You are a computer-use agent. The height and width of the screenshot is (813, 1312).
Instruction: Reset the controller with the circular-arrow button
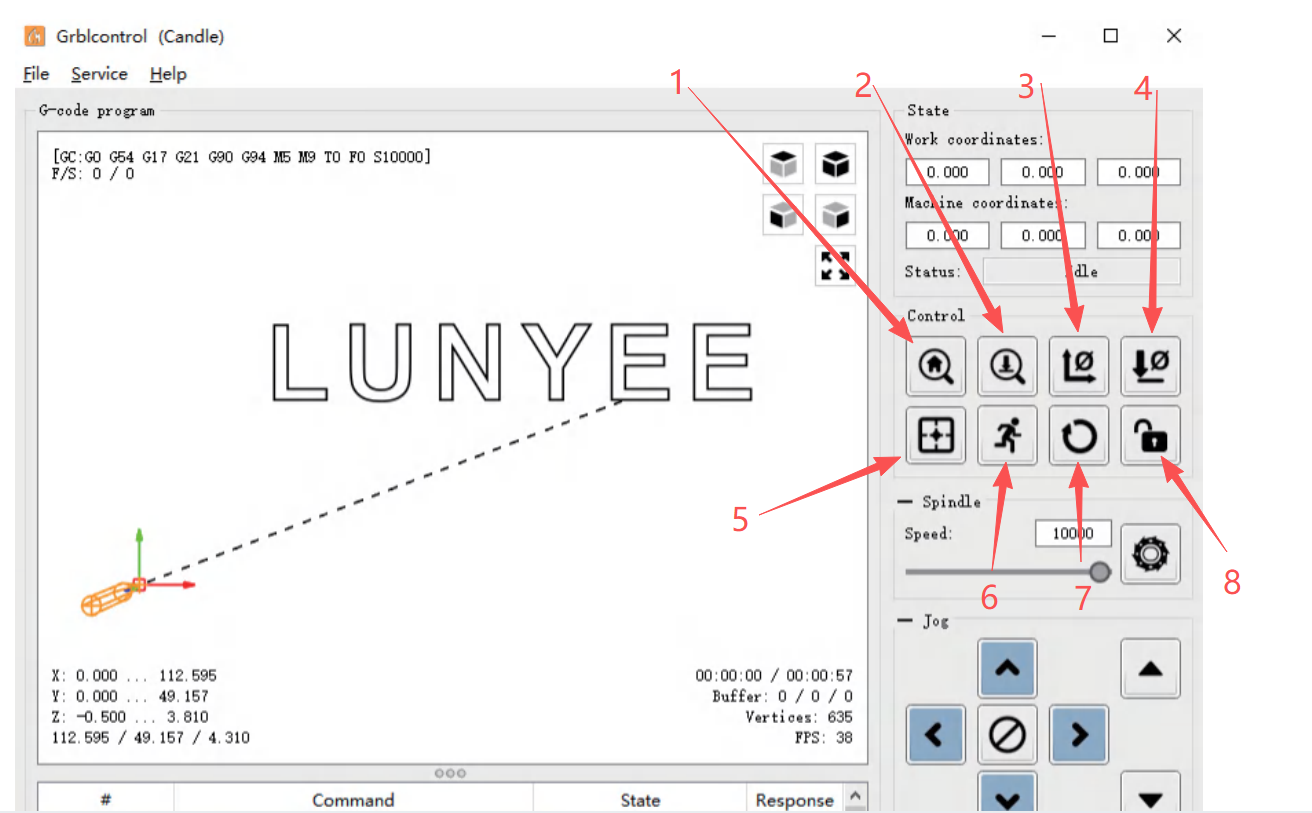[x=1079, y=435]
